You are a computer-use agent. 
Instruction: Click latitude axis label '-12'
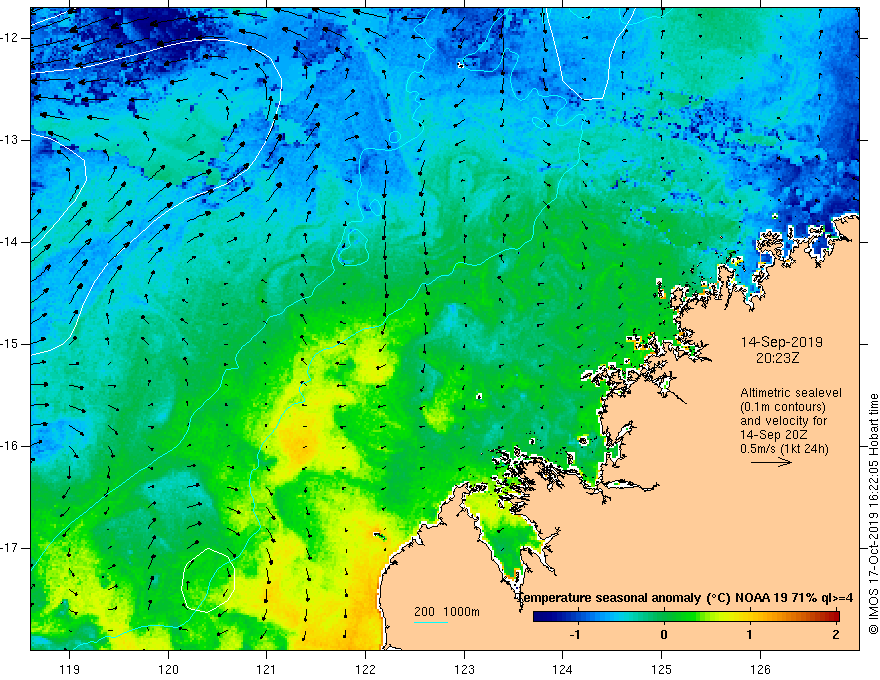pyautogui.click(x=10, y=38)
